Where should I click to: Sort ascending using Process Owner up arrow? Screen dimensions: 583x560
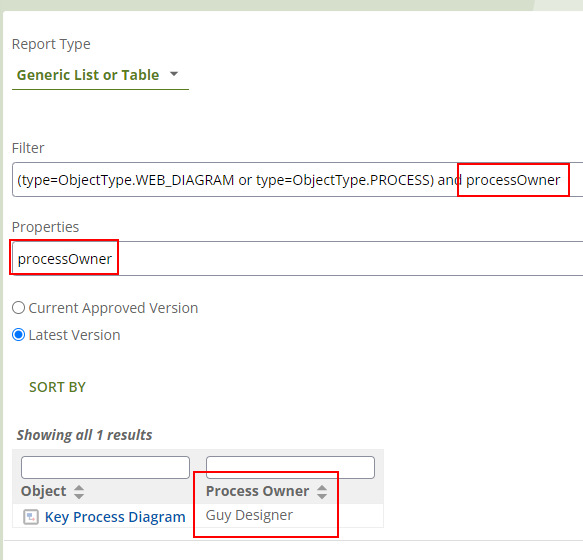tap(322, 488)
